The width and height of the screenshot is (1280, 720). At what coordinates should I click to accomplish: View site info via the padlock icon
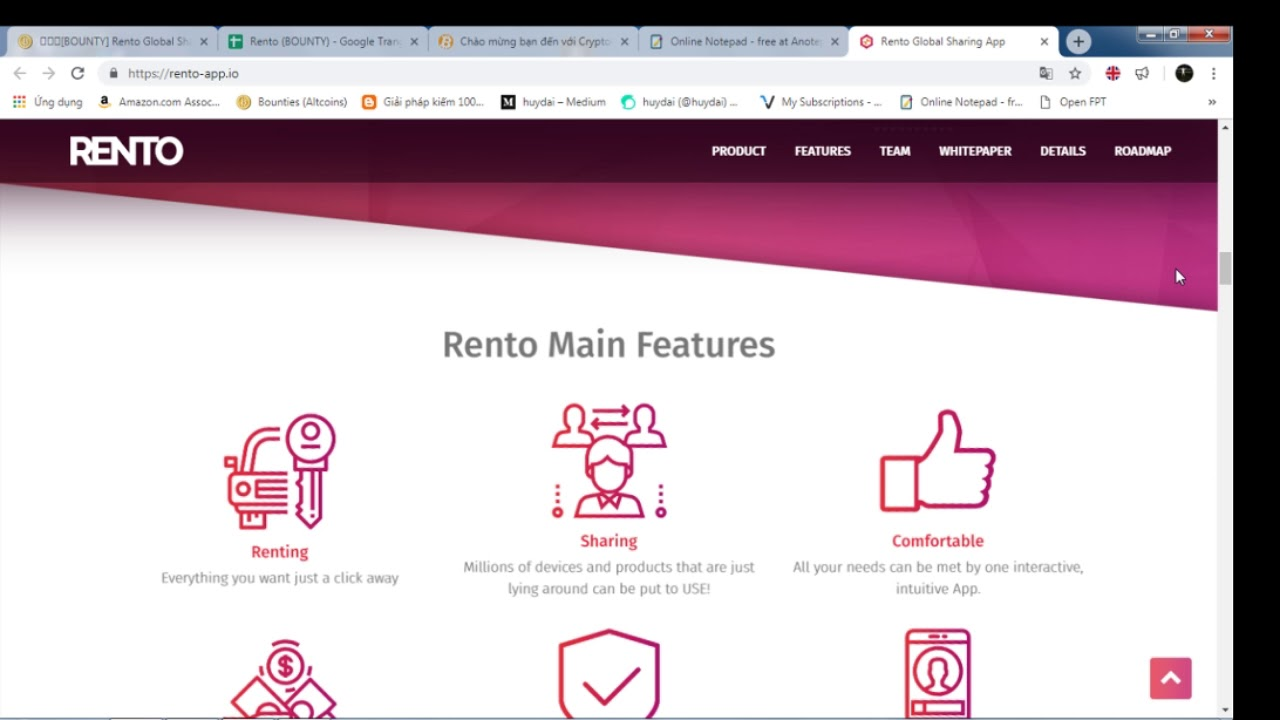pos(113,73)
